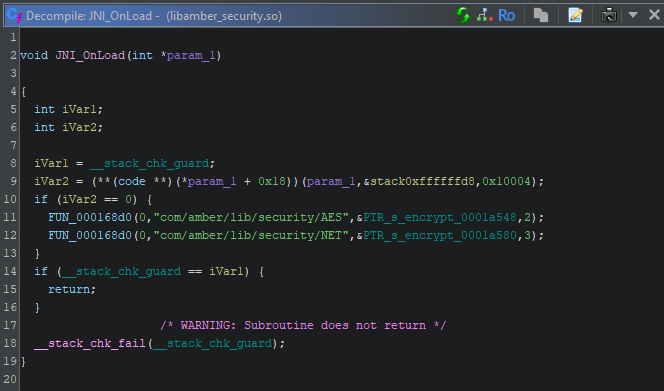The width and height of the screenshot is (664, 391).
Task: Select the "com/amber/lib/security/NET" string
Action: click(x=251, y=235)
